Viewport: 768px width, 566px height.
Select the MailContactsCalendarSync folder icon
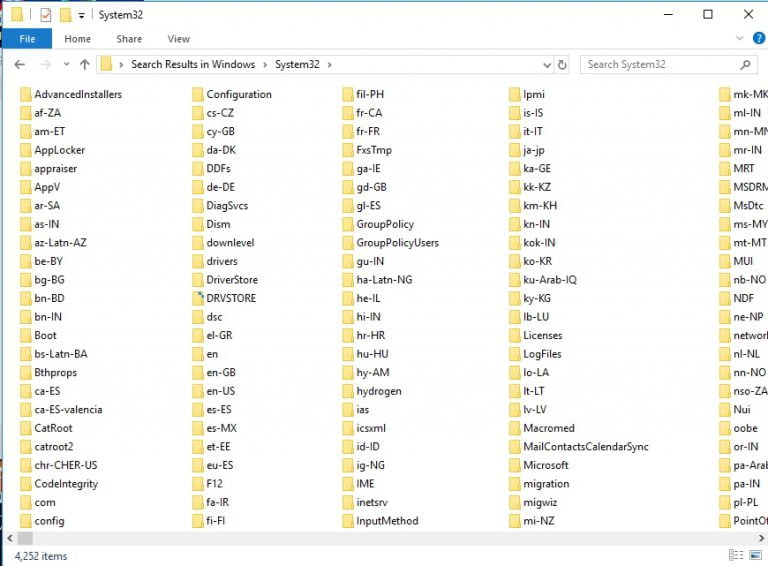[x=515, y=447]
